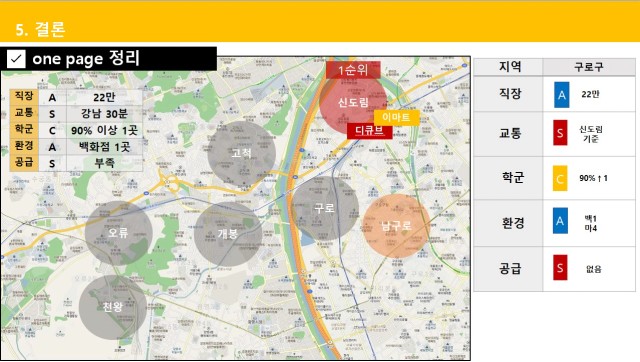This screenshot has height=362, width=640.
Task: Select the gray 구로 circle marker
Action: [x=325, y=209]
